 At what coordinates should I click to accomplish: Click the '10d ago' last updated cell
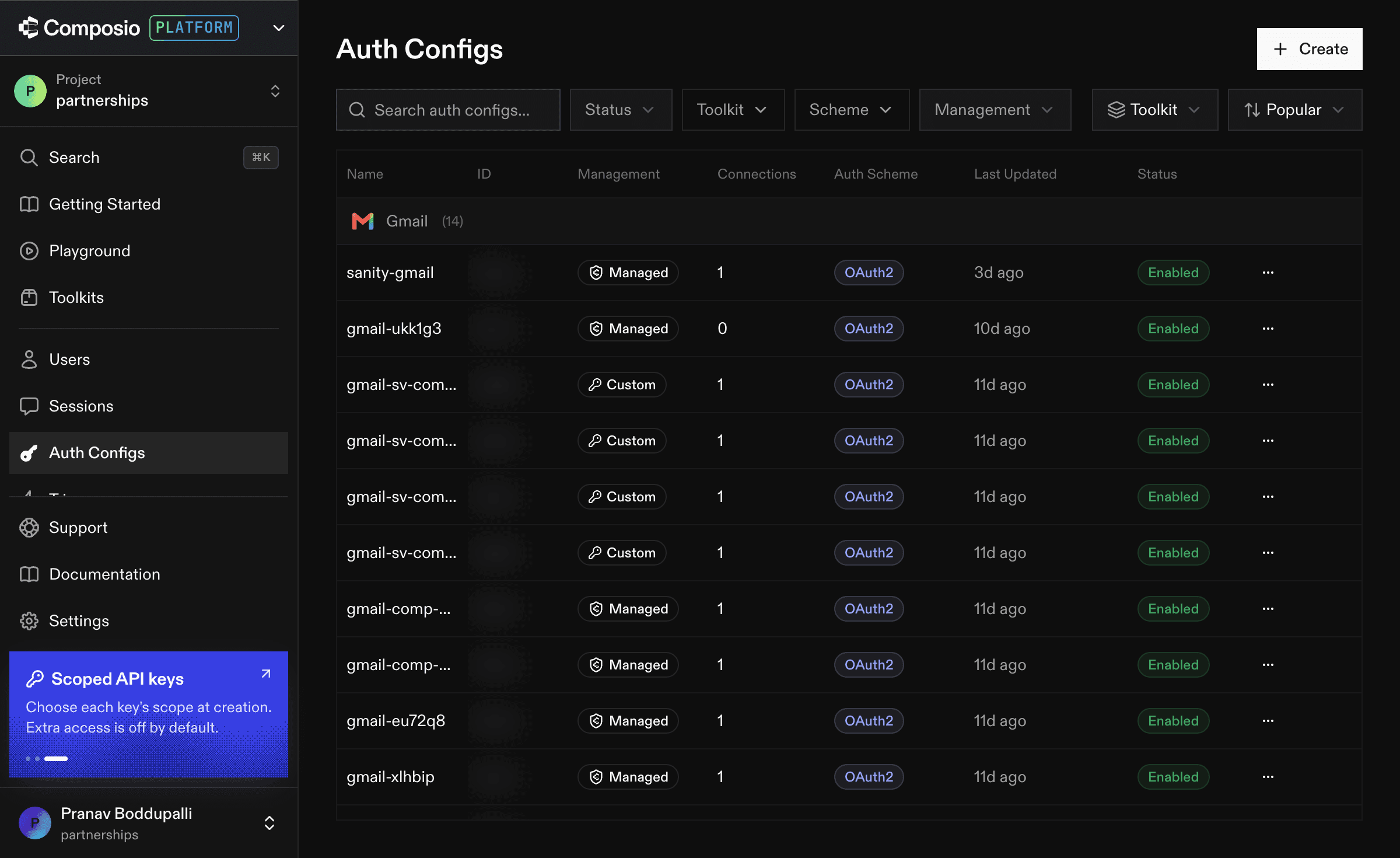click(x=1002, y=329)
